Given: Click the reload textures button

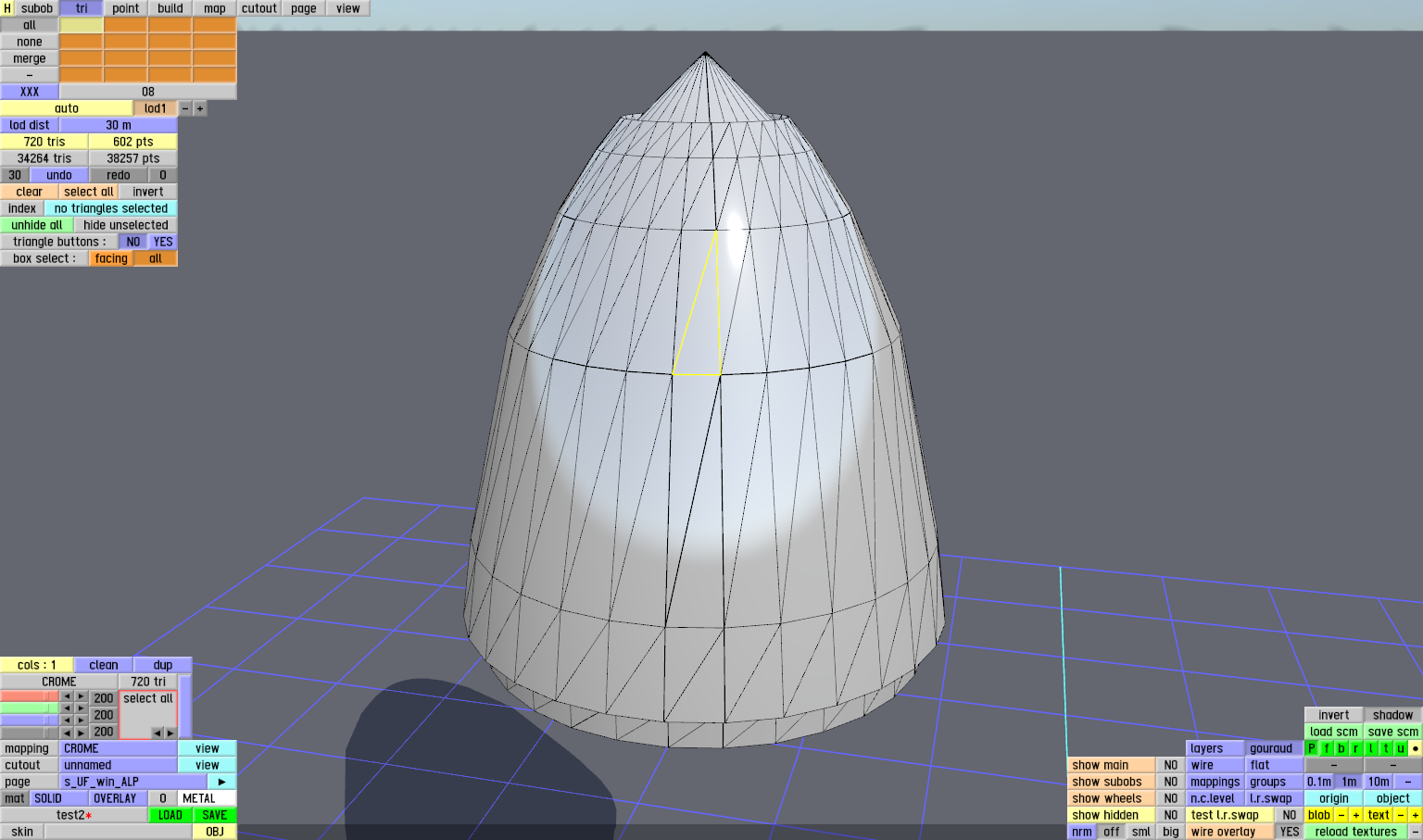Looking at the screenshot, I should (x=1356, y=832).
